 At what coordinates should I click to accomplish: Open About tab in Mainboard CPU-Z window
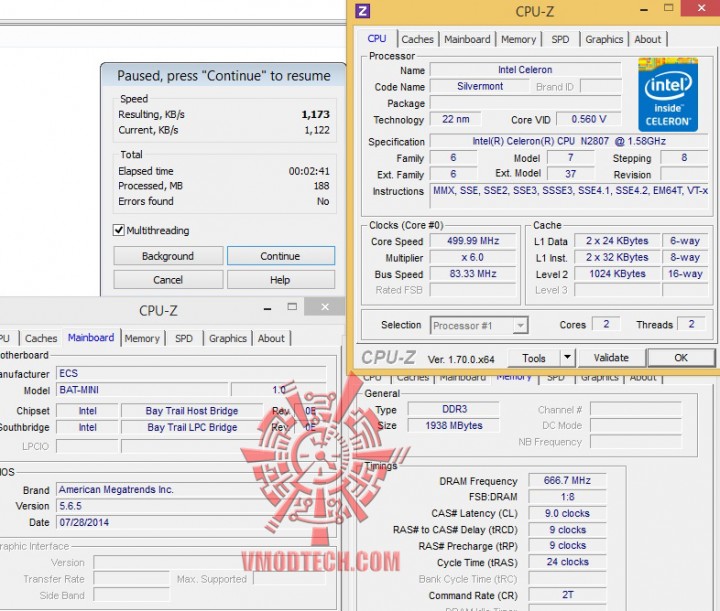pyautogui.click(x=271, y=338)
